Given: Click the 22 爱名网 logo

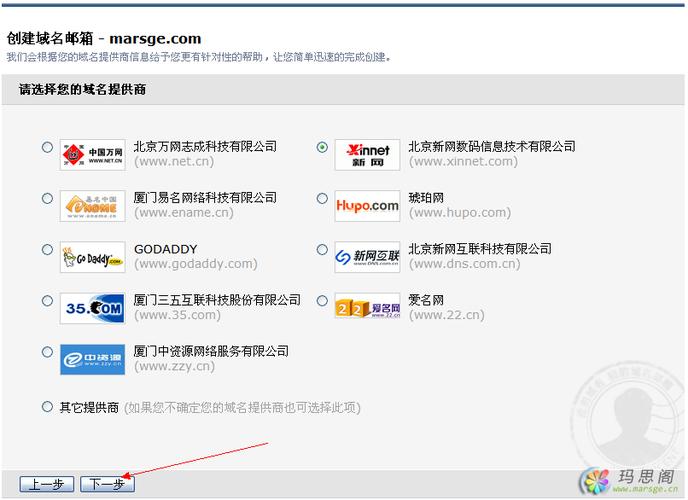Looking at the screenshot, I should point(367,305).
